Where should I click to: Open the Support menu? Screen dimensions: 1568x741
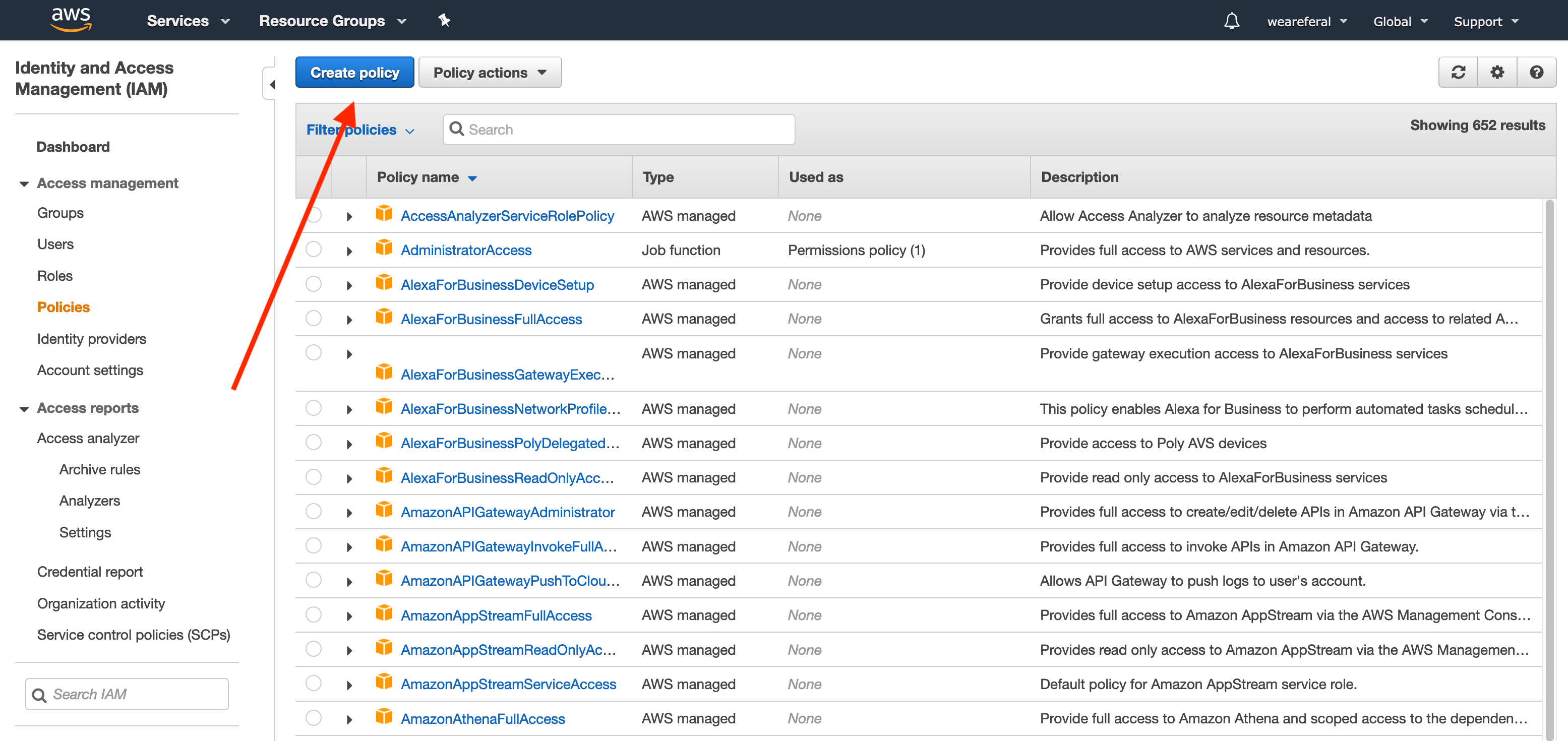(1486, 21)
